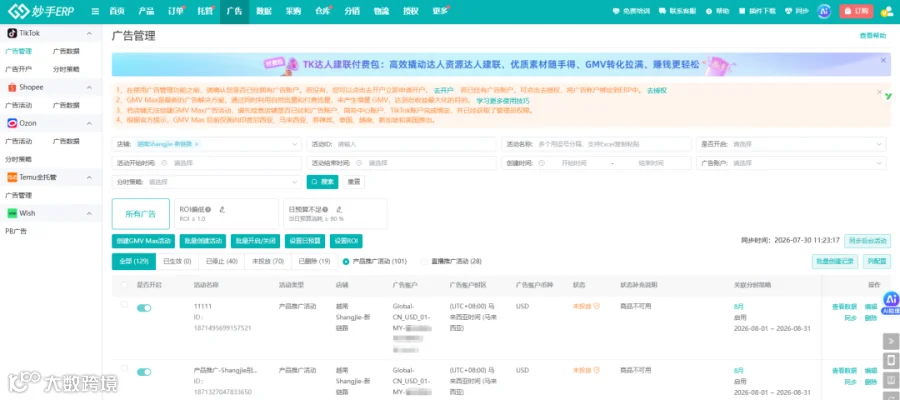The width and height of the screenshot is (900, 400).
Task: Check the checkbox for 产品推广-Shangjie row
Action: pyautogui.click(x=125, y=368)
